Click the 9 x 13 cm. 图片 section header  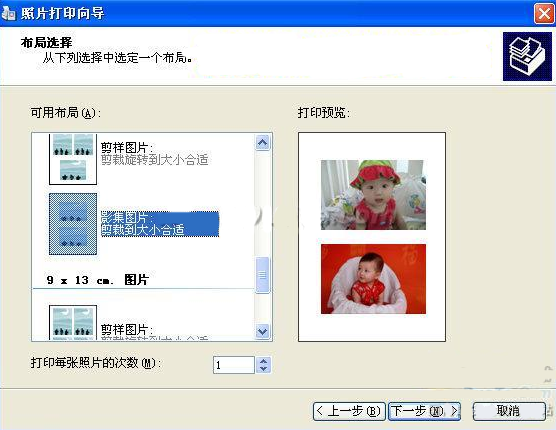[98, 280]
